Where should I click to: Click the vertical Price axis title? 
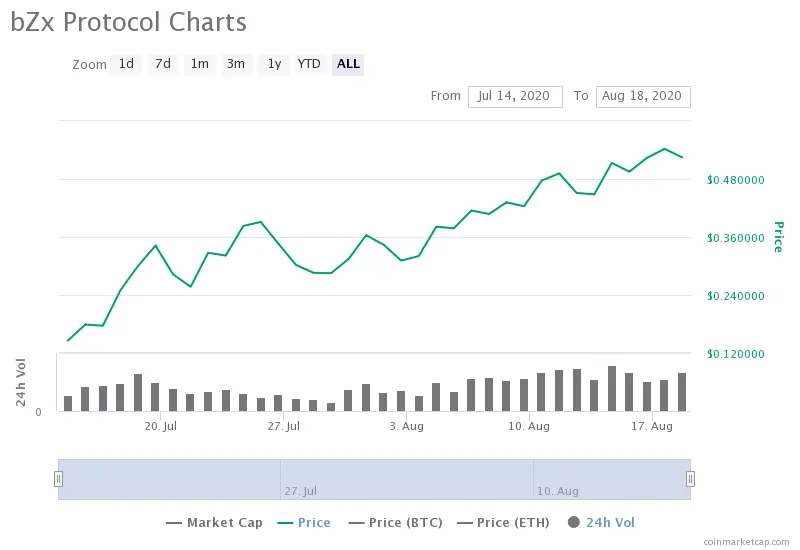point(779,237)
